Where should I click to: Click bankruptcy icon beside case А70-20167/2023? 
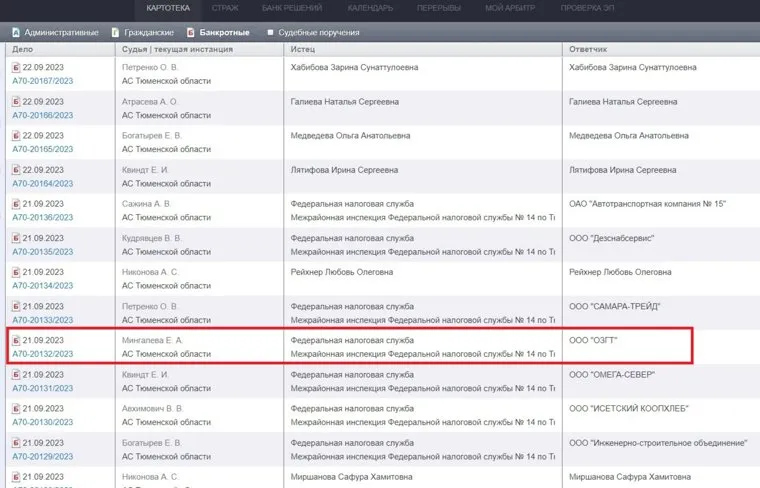(x=15, y=68)
